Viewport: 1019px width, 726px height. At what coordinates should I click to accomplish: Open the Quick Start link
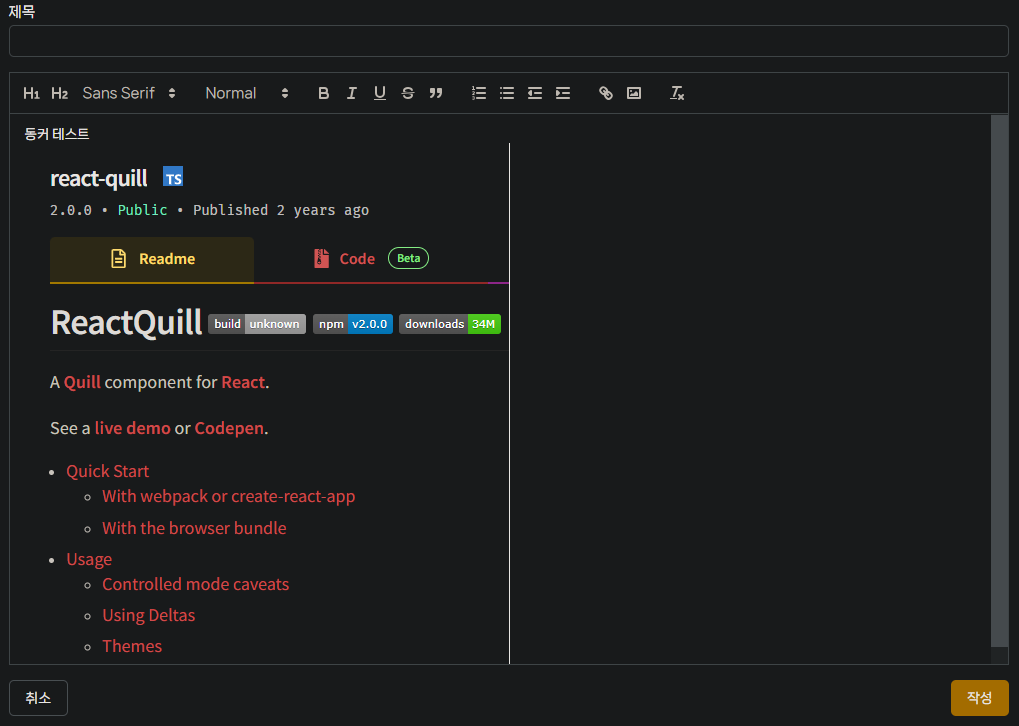[107, 471]
